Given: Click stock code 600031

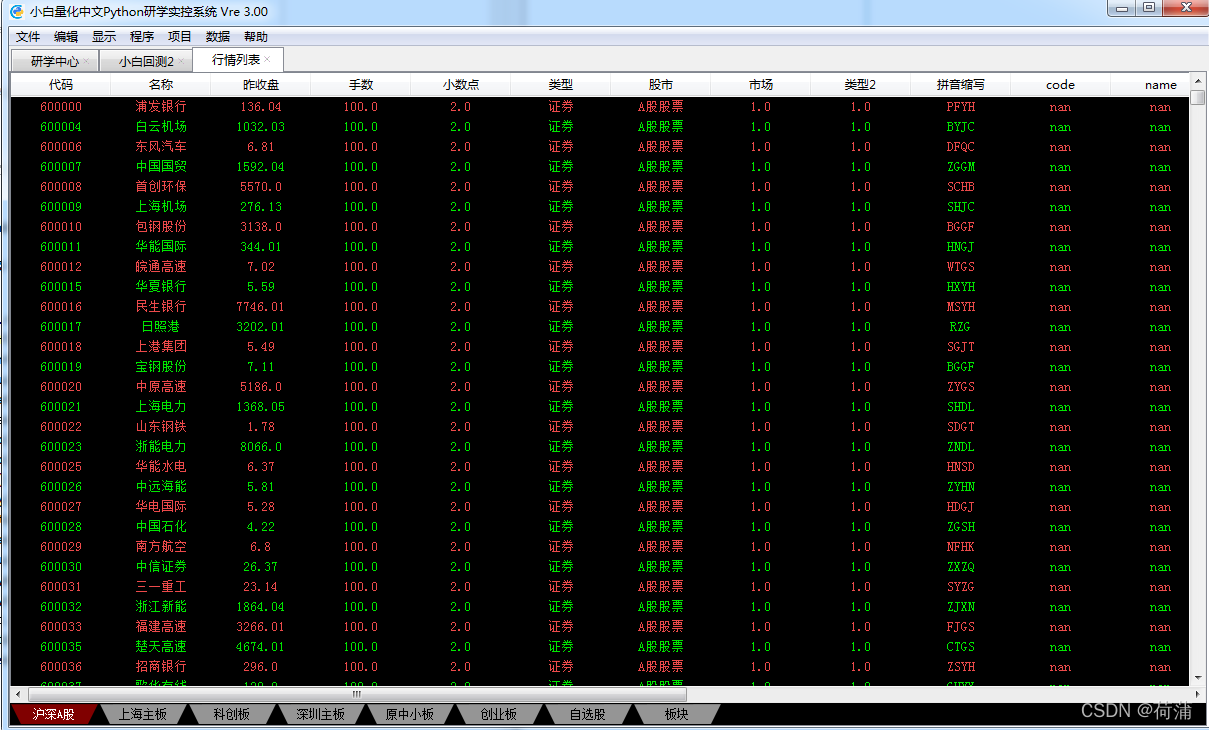Looking at the screenshot, I should tap(61, 587).
